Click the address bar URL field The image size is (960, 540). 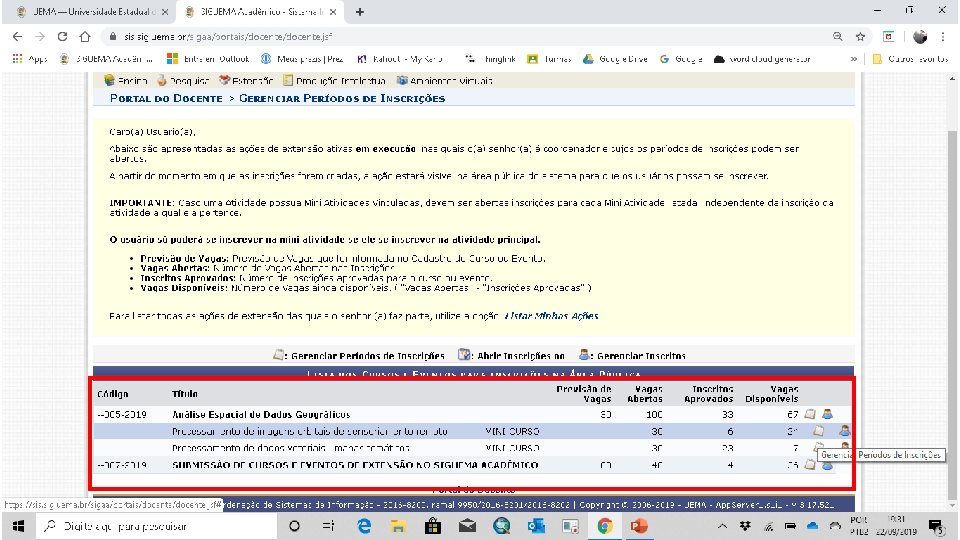[x=465, y=37]
